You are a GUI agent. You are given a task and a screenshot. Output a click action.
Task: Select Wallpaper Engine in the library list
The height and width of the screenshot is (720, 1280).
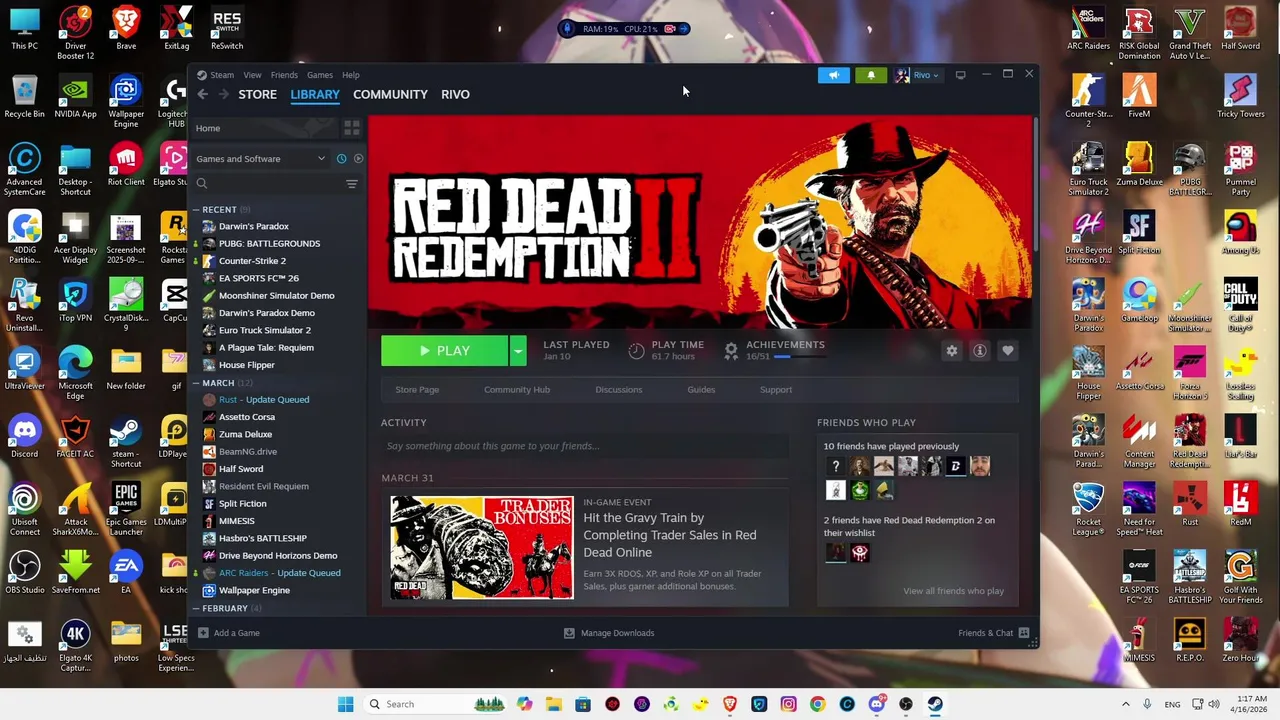[254, 590]
